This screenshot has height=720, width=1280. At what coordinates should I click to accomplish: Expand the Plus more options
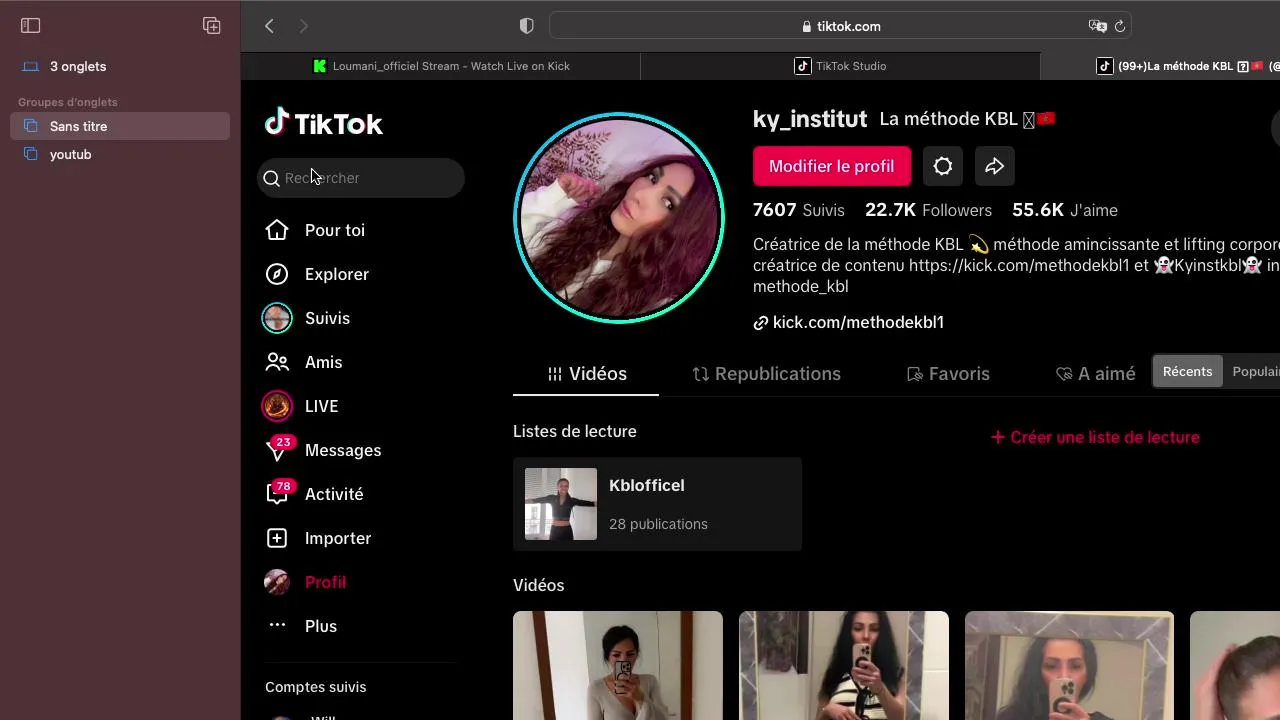pos(302,626)
